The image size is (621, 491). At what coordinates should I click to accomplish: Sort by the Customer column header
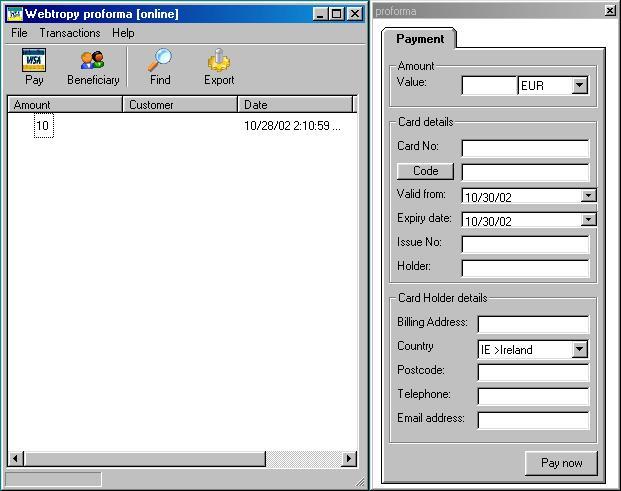click(180, 105)
